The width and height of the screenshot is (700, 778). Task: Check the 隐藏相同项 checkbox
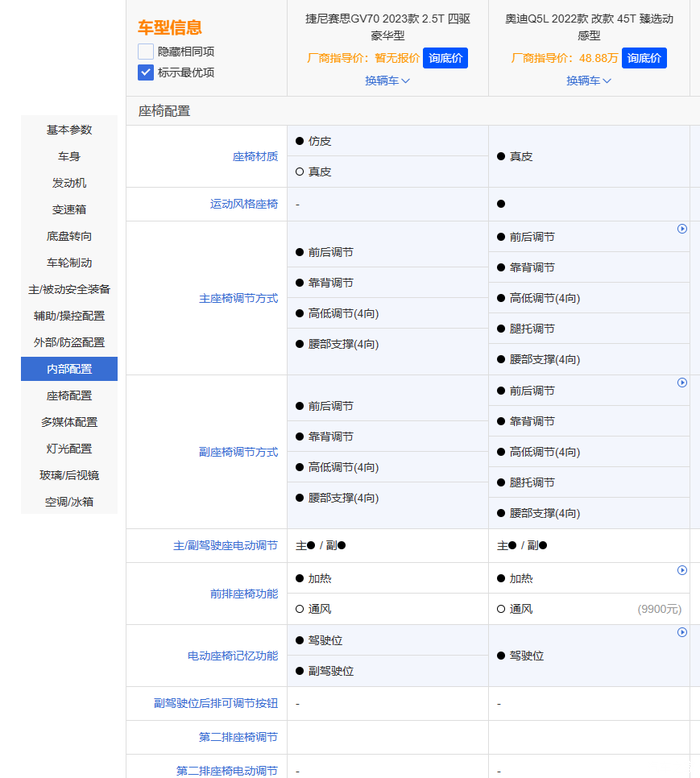pyautogui.click(x=146, y=51)
